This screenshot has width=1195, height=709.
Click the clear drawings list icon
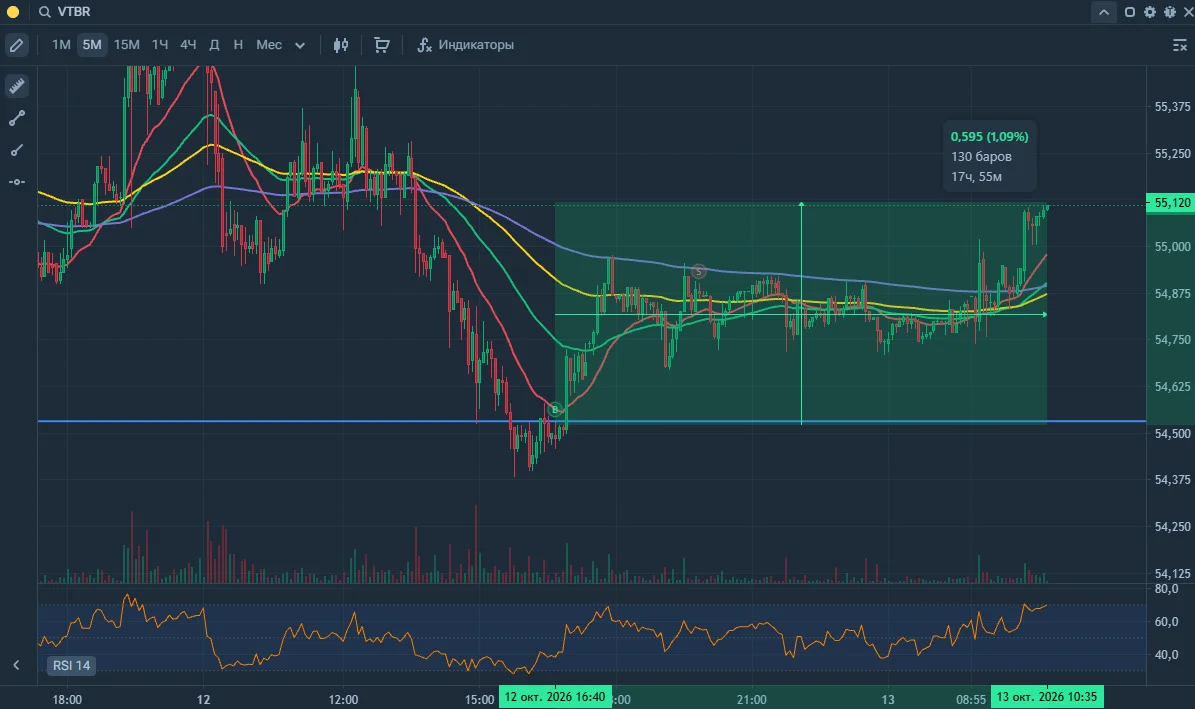click(1179, 46)
